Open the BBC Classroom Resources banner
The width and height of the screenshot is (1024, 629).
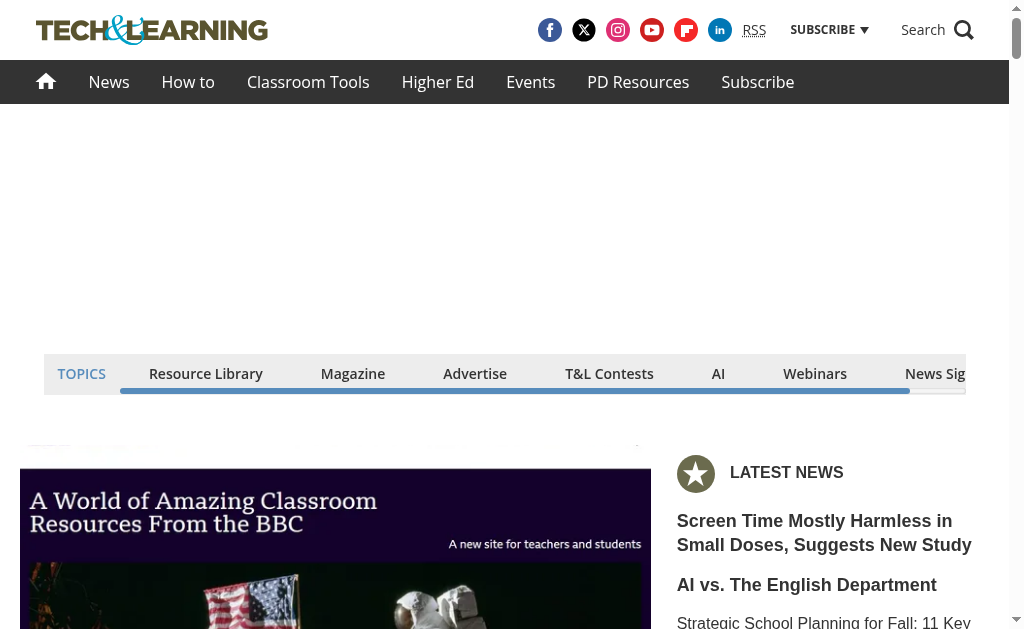pos(336,549)
